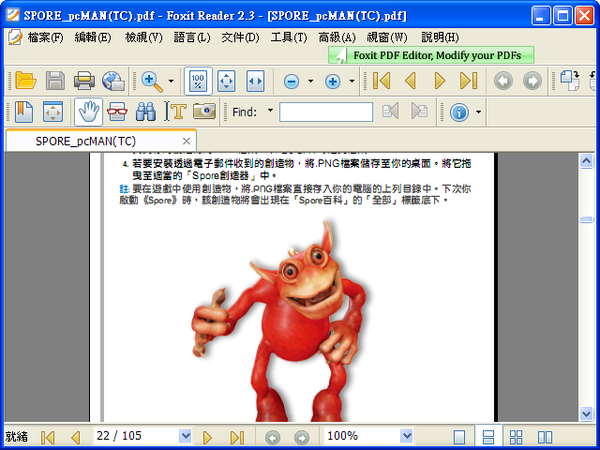The width and height of the screenshot is (600, 450).
Task: Go to first page in toolbar
Action: [382, 81]
